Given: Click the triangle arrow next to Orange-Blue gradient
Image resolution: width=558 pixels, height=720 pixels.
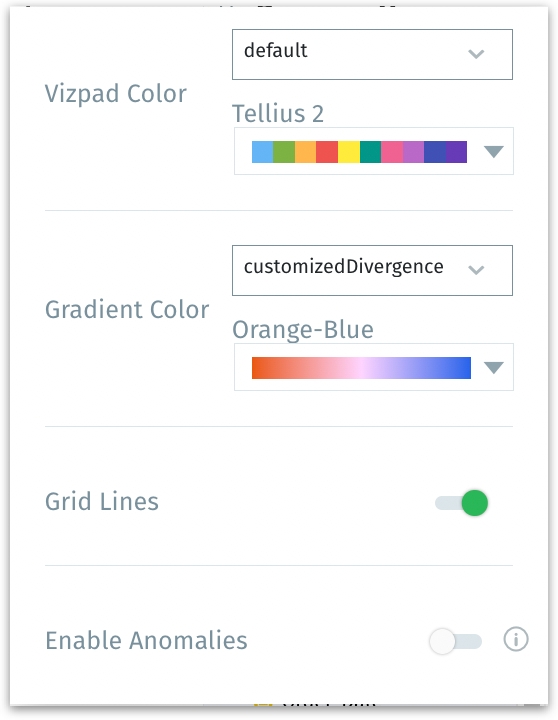Looking at the screenshot, I should pyautogui.click(x=494, y=367).
